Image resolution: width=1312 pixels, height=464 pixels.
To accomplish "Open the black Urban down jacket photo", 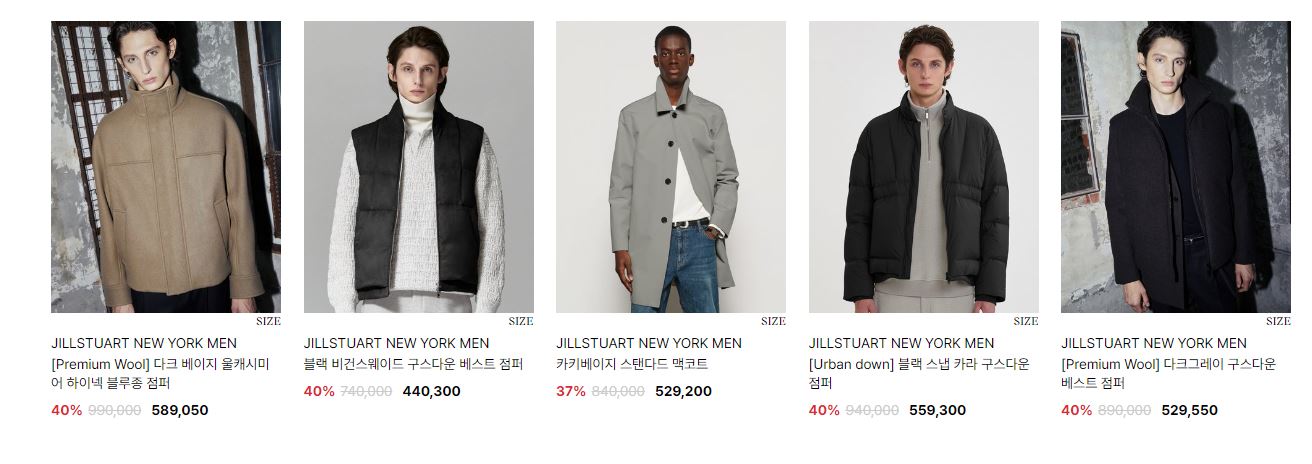I will (924, 167).
